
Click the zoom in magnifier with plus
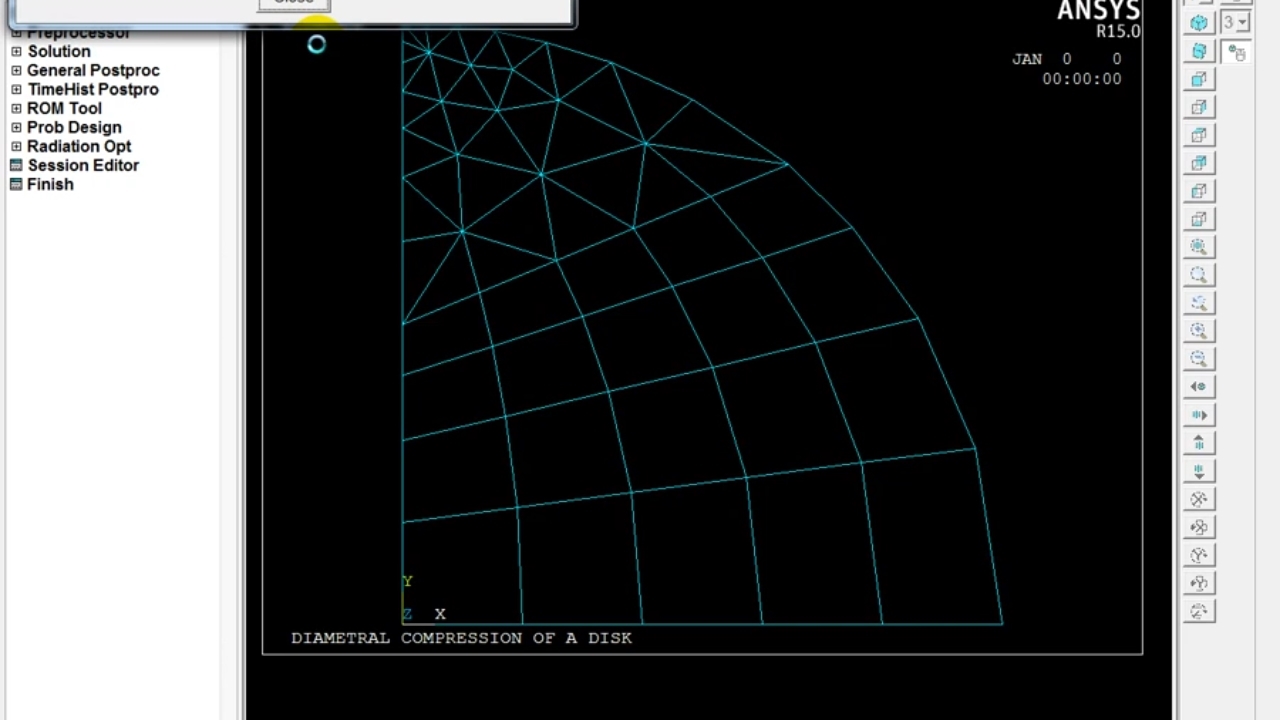pyautogui.click(x=1199, y=331)
